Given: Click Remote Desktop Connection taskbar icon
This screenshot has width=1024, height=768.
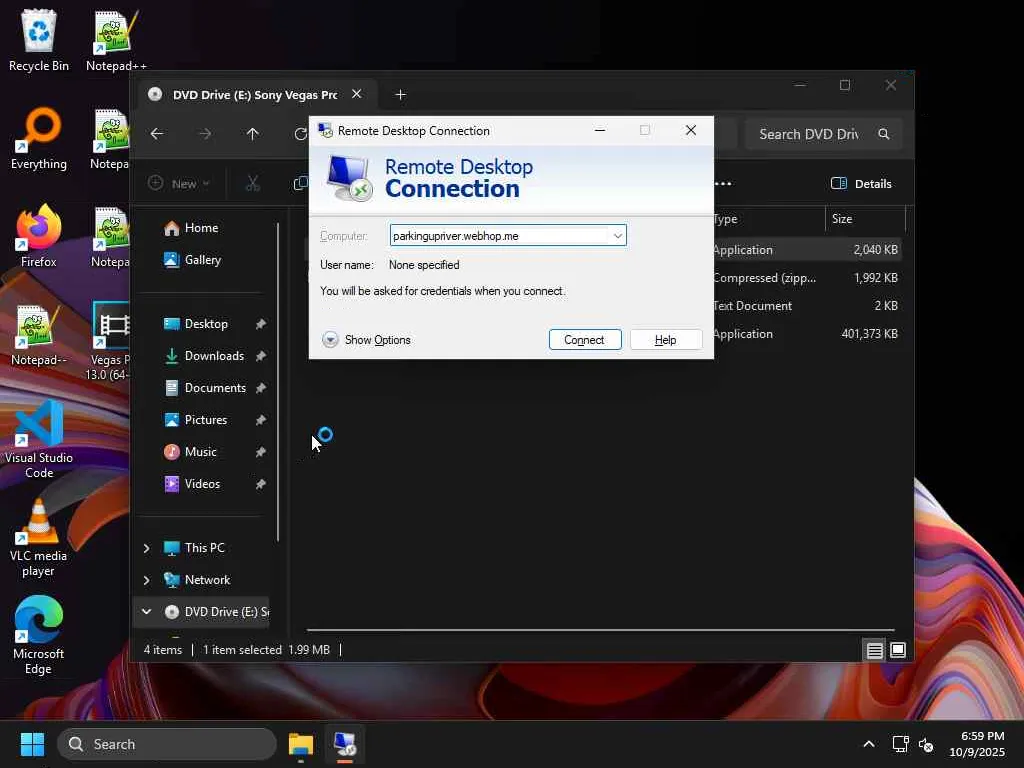Looking at the screenshot, I should [x=345, y=744].
